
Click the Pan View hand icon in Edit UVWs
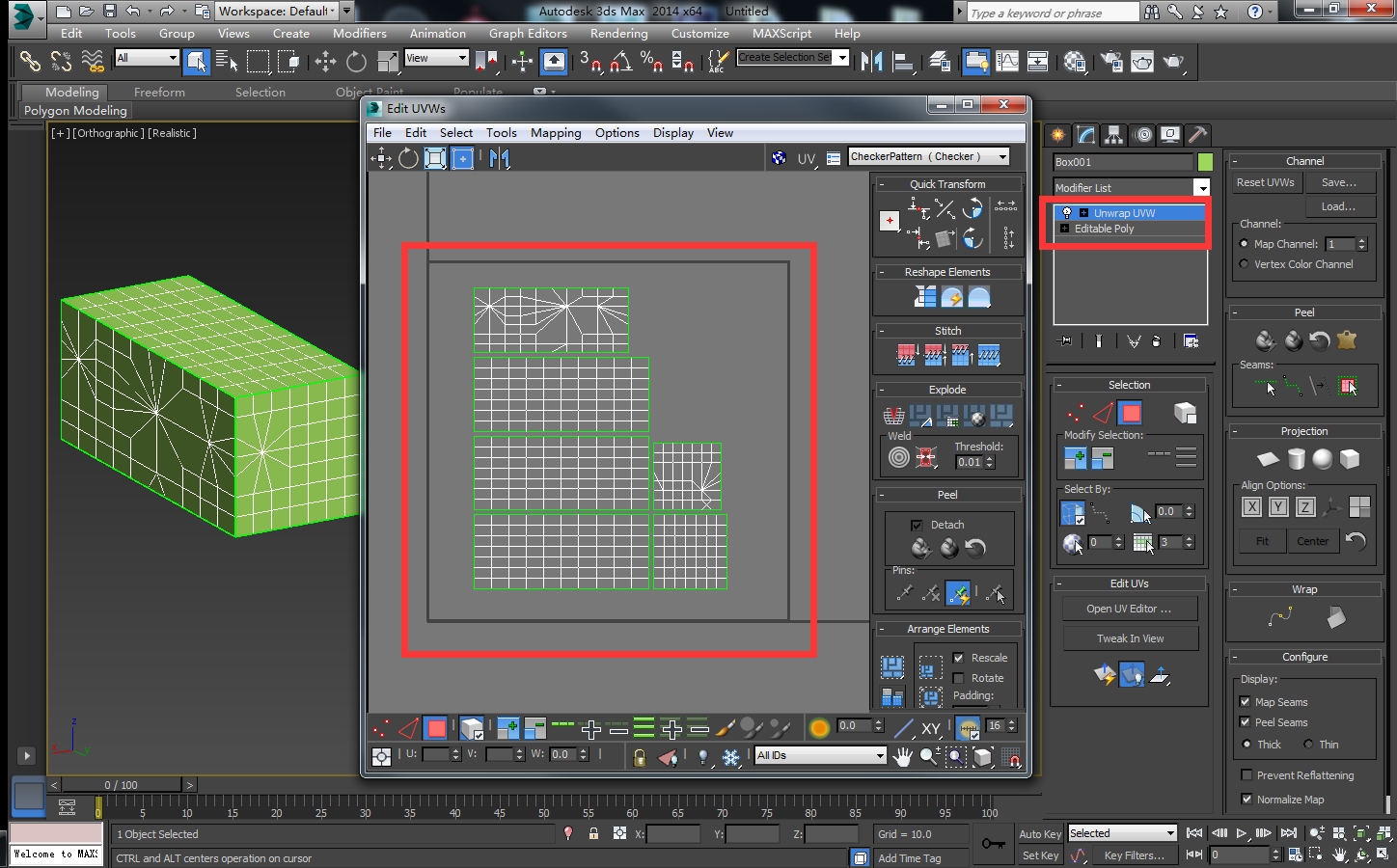point(902,757)
